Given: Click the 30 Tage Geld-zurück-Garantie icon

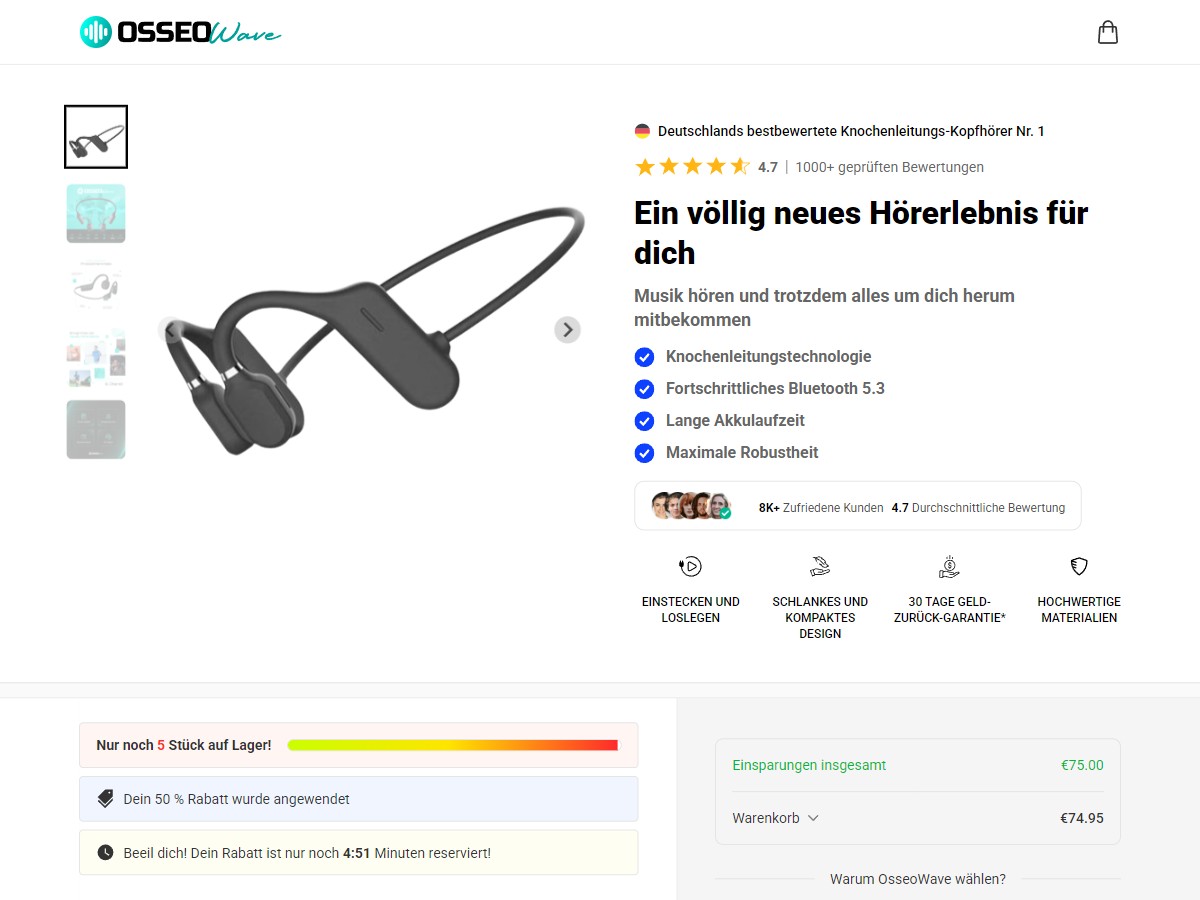Looking at the screenshot, I should click(949, 567).
